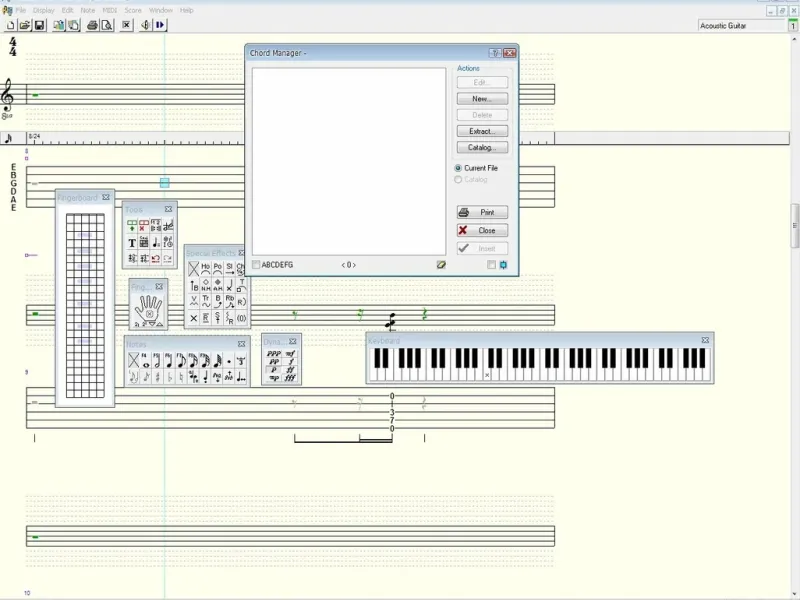The width and height of the screenshot is (800, 600).
Task: Click the undo arrow in Tools palette
Action: (156, 259)
